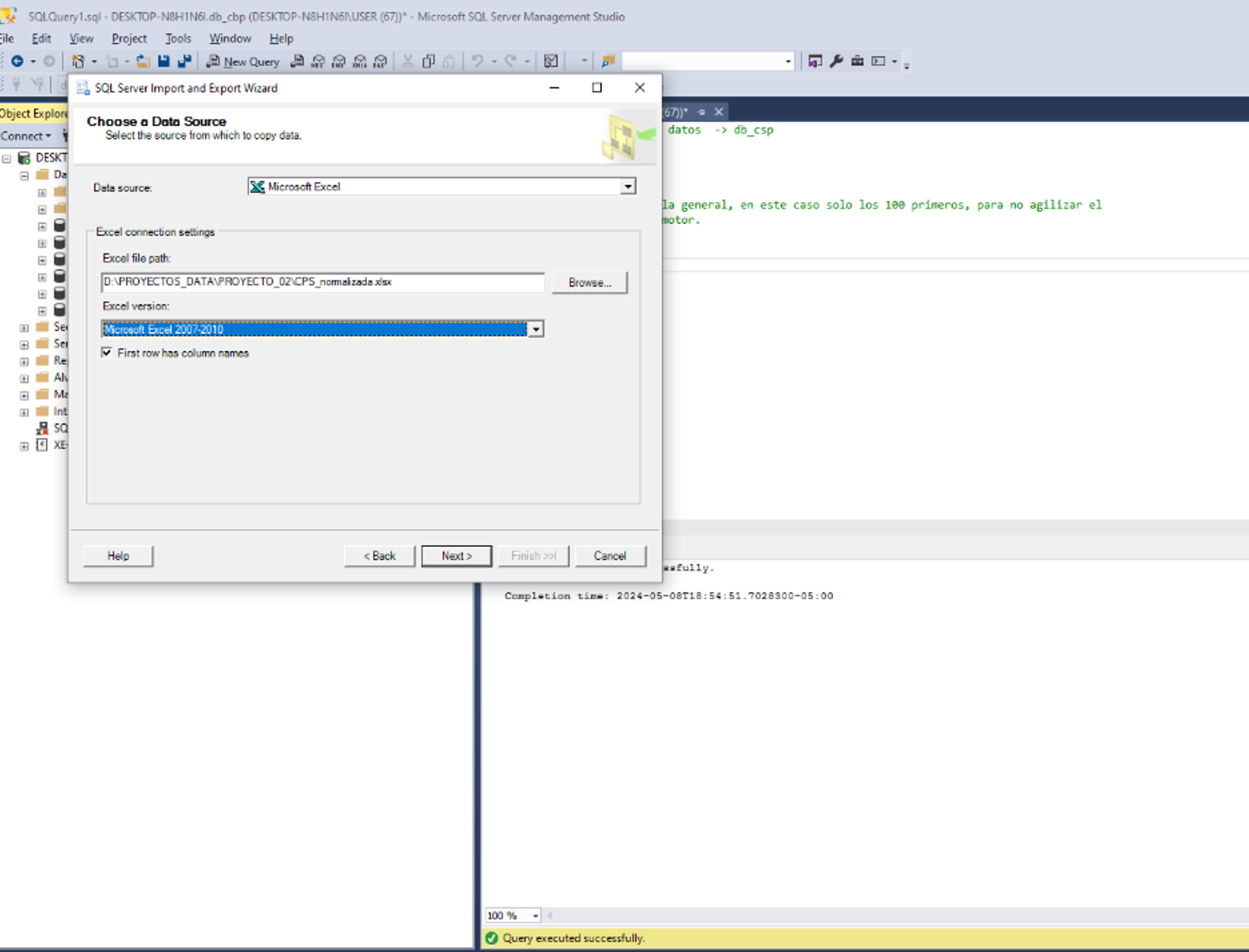Click the Object Explorer panel tab
Viewport: 1249px width, 952px height.
click(34, 114)
